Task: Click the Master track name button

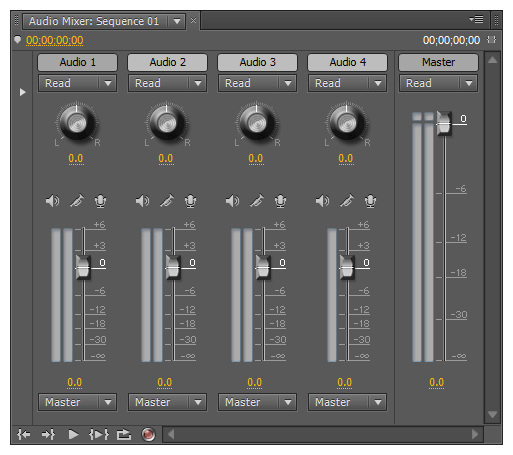Action: pos(438,62)
